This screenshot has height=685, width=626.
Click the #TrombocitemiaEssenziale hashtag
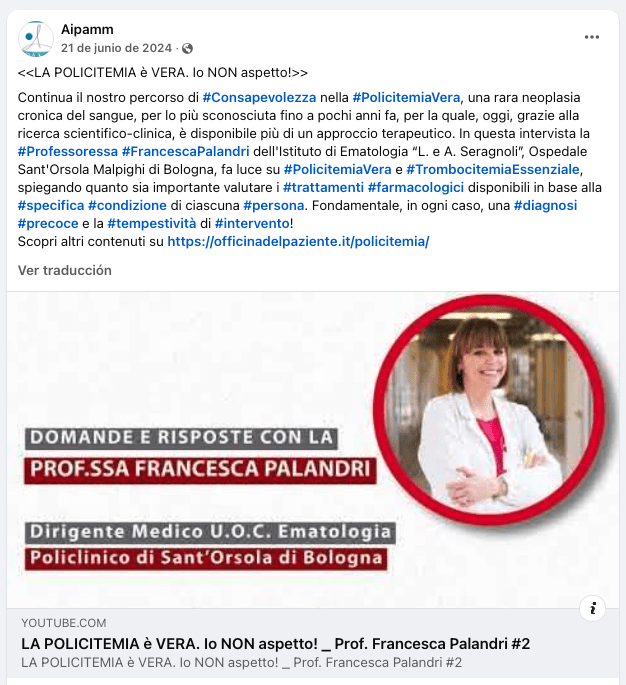[x=493, y=170]
